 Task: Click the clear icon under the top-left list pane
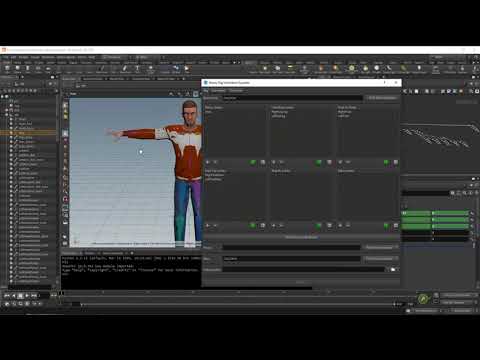pyautogui.click(x=263, y=162)
